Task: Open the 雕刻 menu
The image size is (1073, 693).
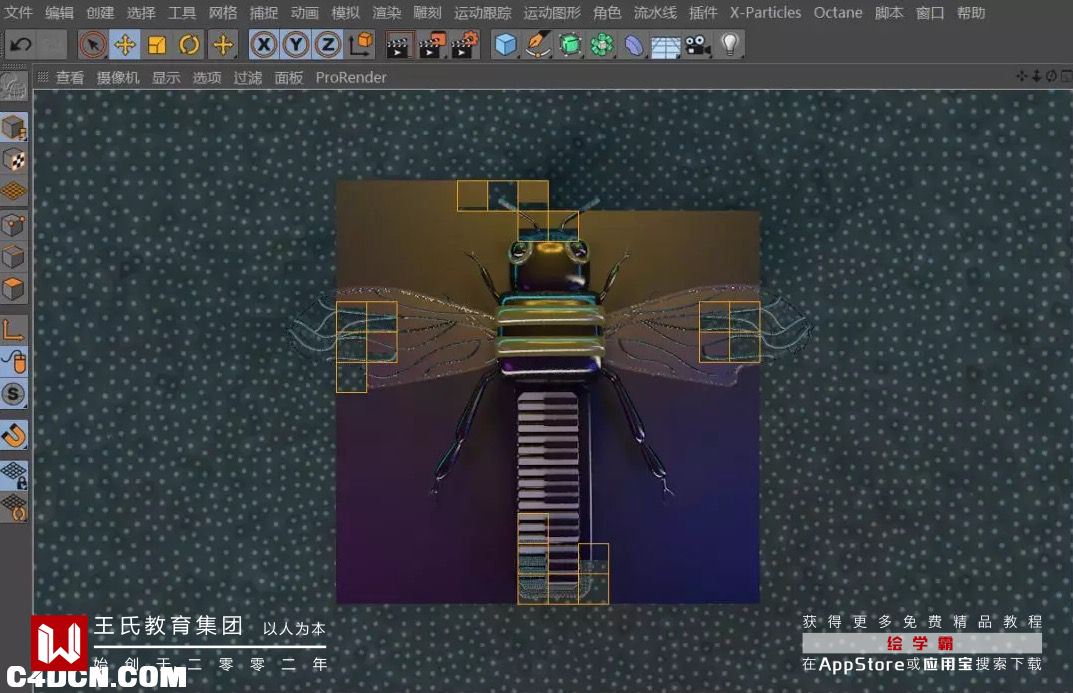Action: pos(428,12)
